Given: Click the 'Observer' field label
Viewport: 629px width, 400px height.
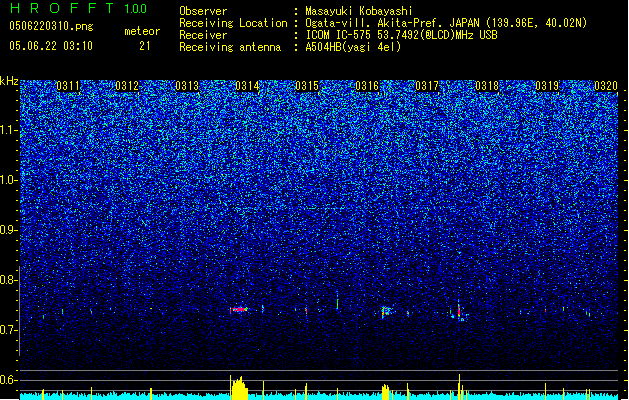Looking at the screenshot, I should 203,11.
